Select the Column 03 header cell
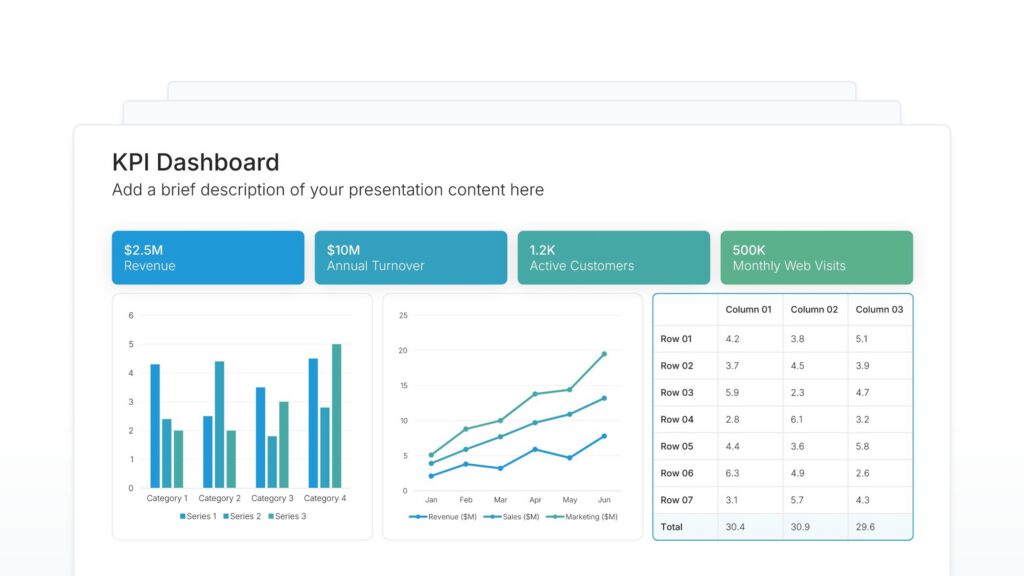This screenshot has width=1024, height=576. pyautogui.click(x=879, y=310)
